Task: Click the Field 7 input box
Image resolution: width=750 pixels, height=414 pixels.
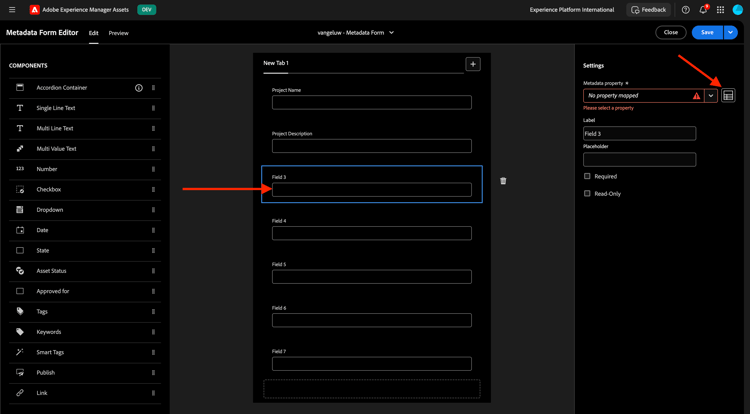Action: pyautogui.click(x=372, y=364)
